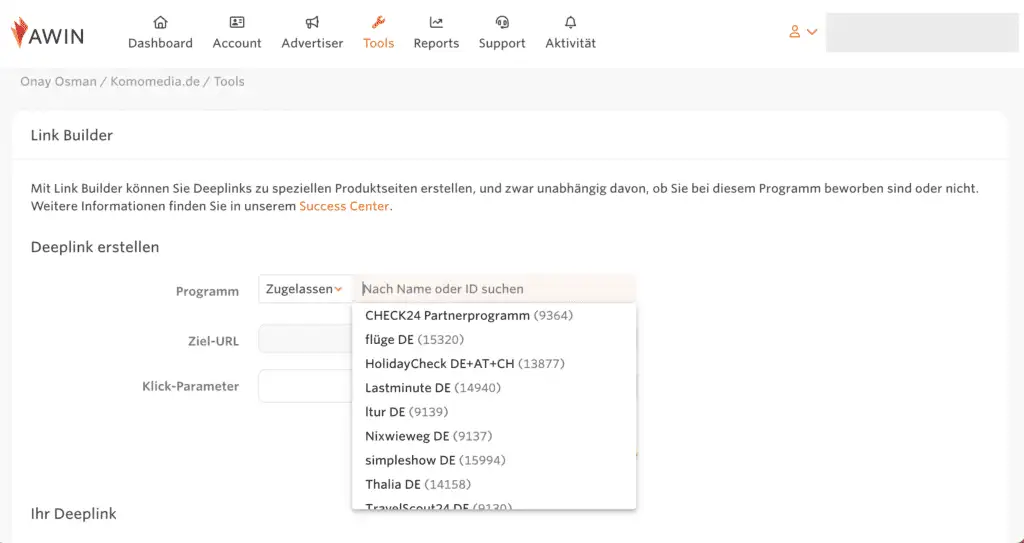Image resolution: width=1024 pixels, height=543 pixels.
Task: Click the Deeplink erstellen heading
Action: coord(95,247)
